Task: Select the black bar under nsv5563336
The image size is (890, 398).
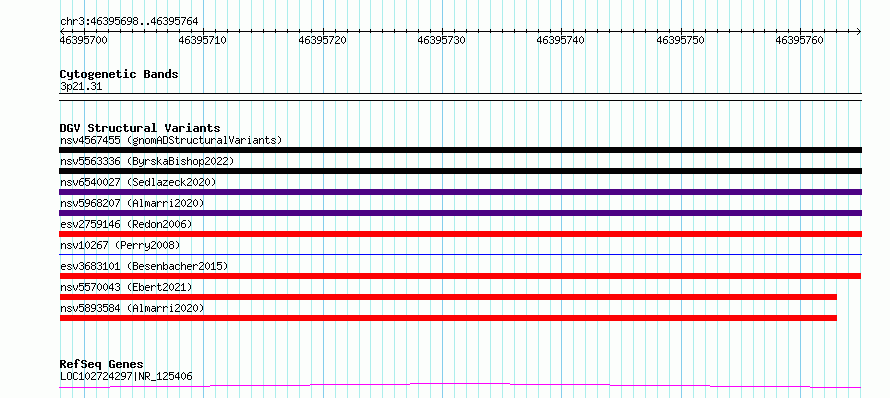Action: 460,171
